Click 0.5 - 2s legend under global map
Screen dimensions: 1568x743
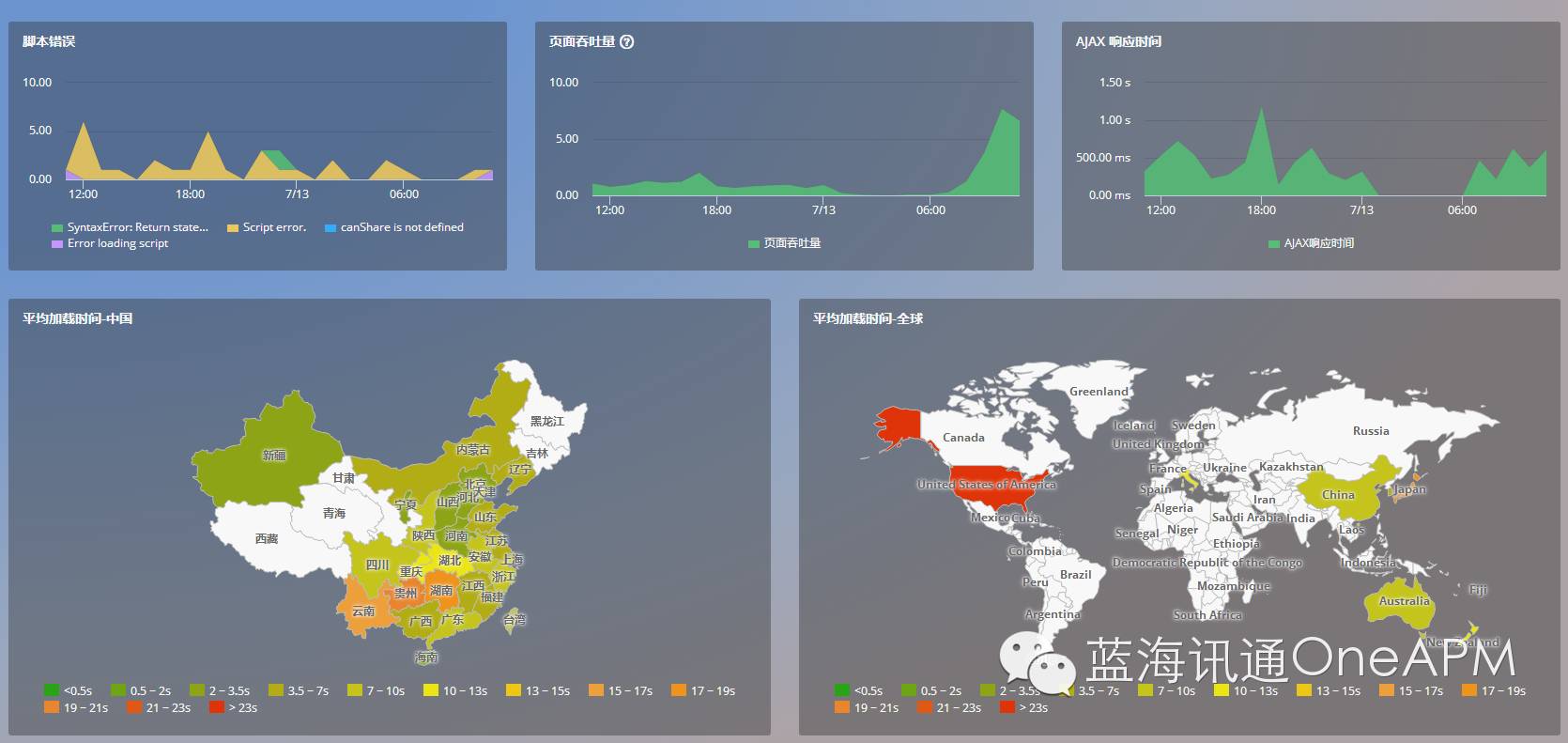point(931,690)
